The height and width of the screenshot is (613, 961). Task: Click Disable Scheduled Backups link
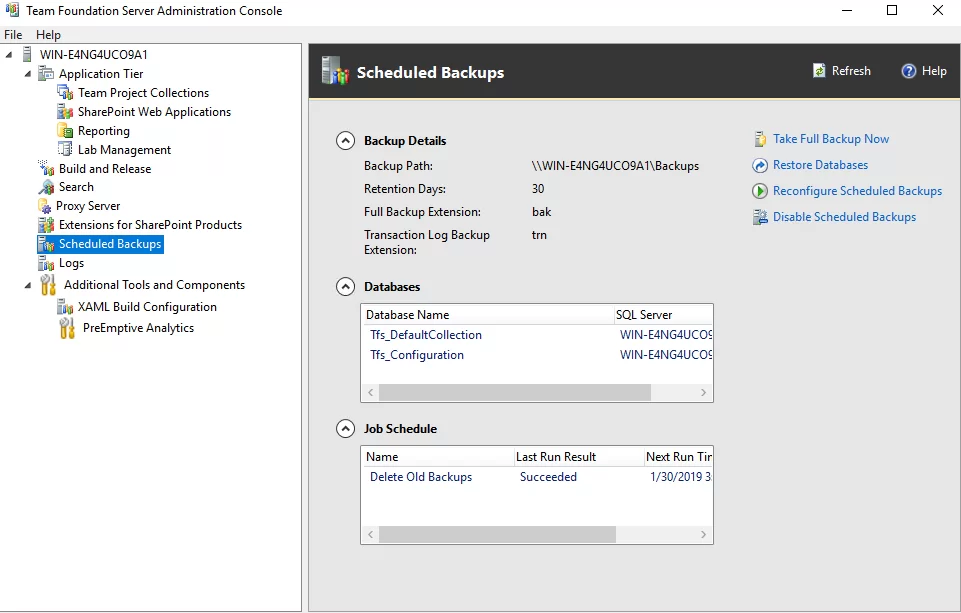coord(844,217)
